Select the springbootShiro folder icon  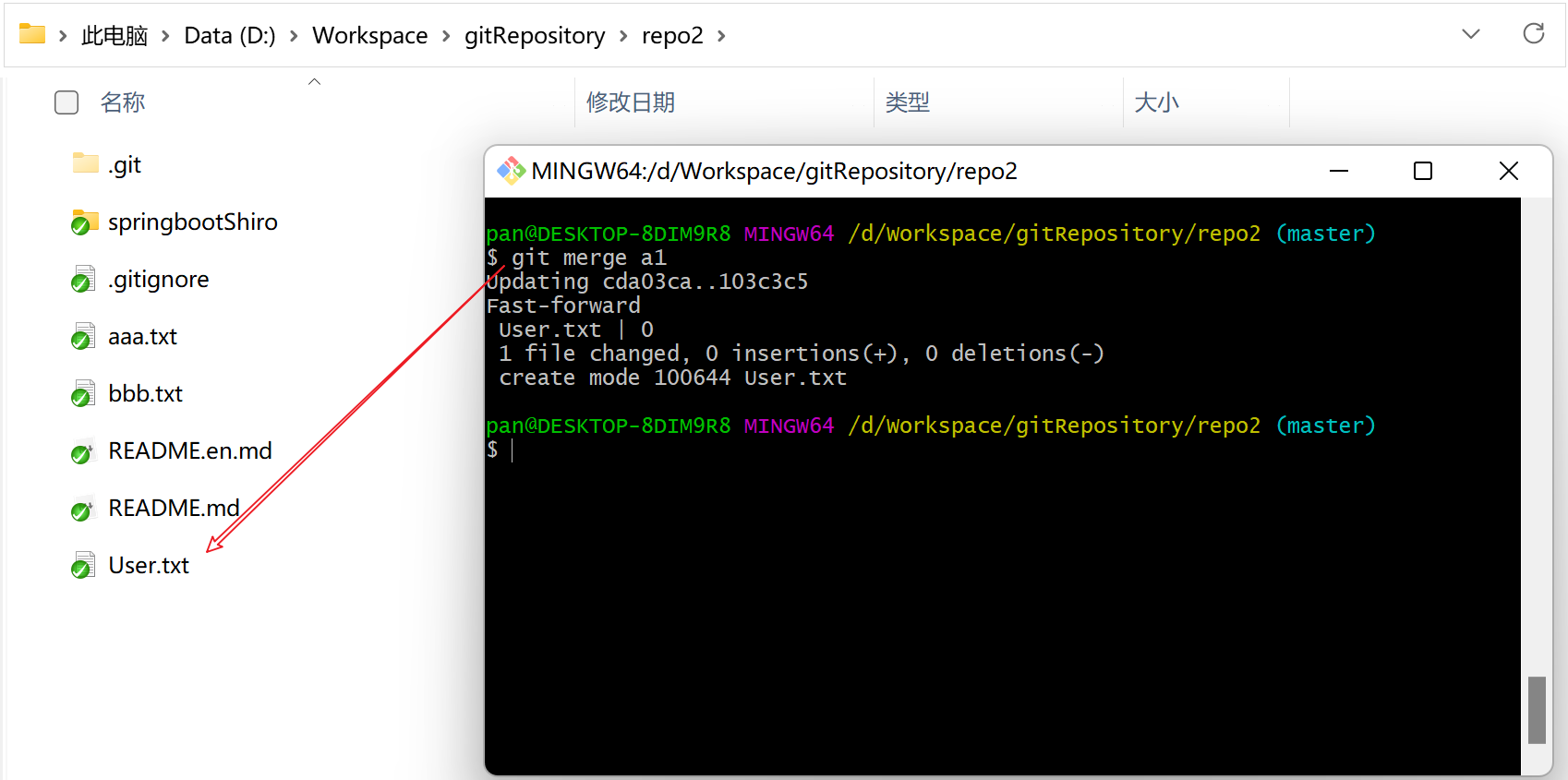85,222
